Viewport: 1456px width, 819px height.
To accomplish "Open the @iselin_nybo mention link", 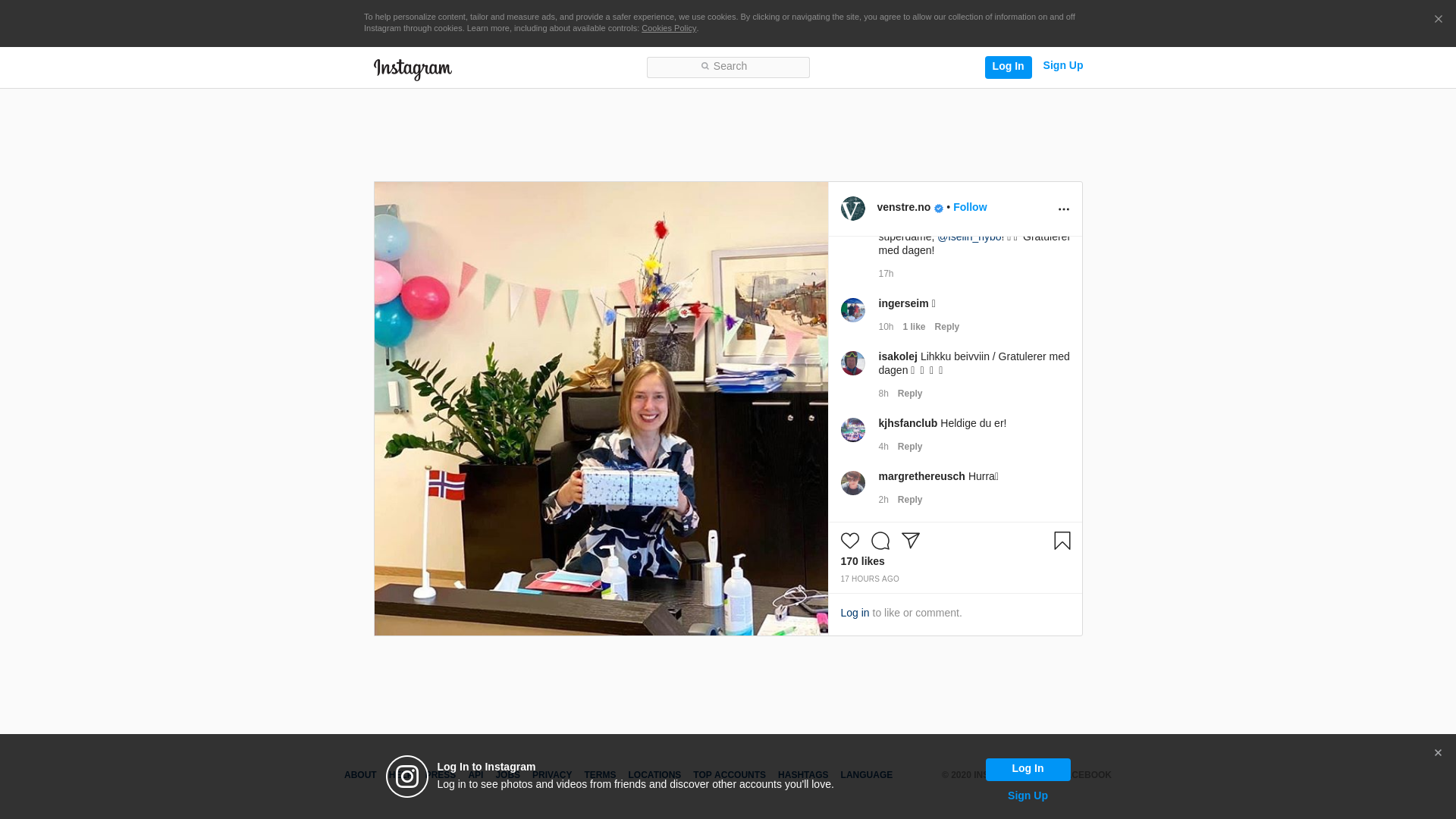I will pos(971,237).
